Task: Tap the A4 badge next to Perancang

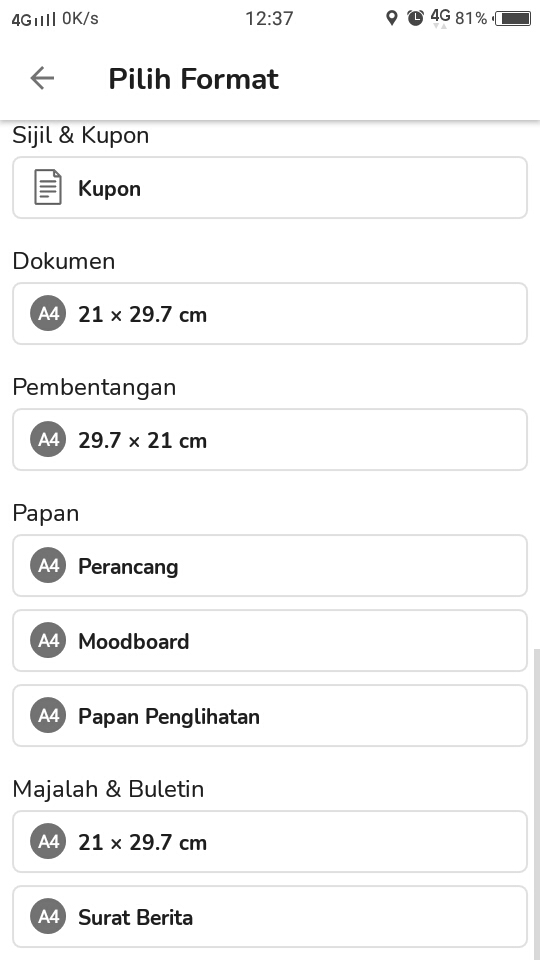Action: coord(48,565)
